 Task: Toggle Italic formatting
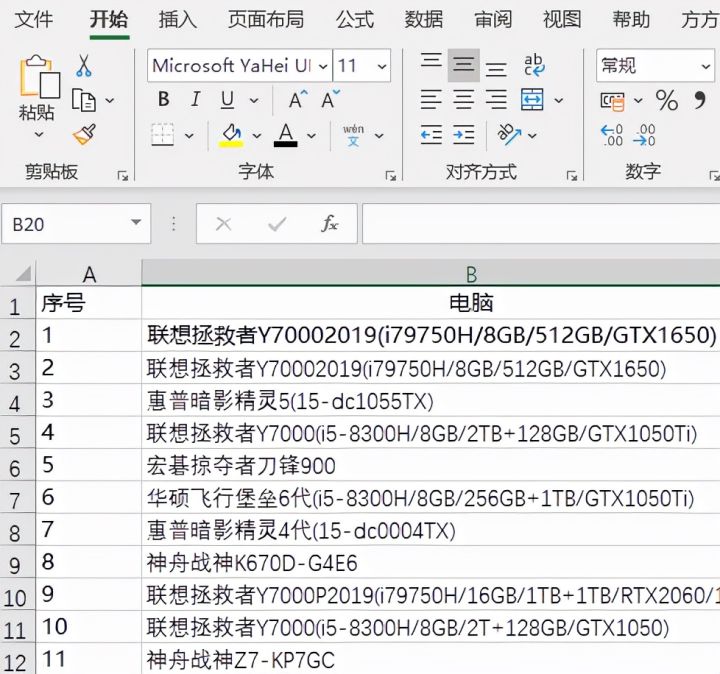tap(196, 99)
